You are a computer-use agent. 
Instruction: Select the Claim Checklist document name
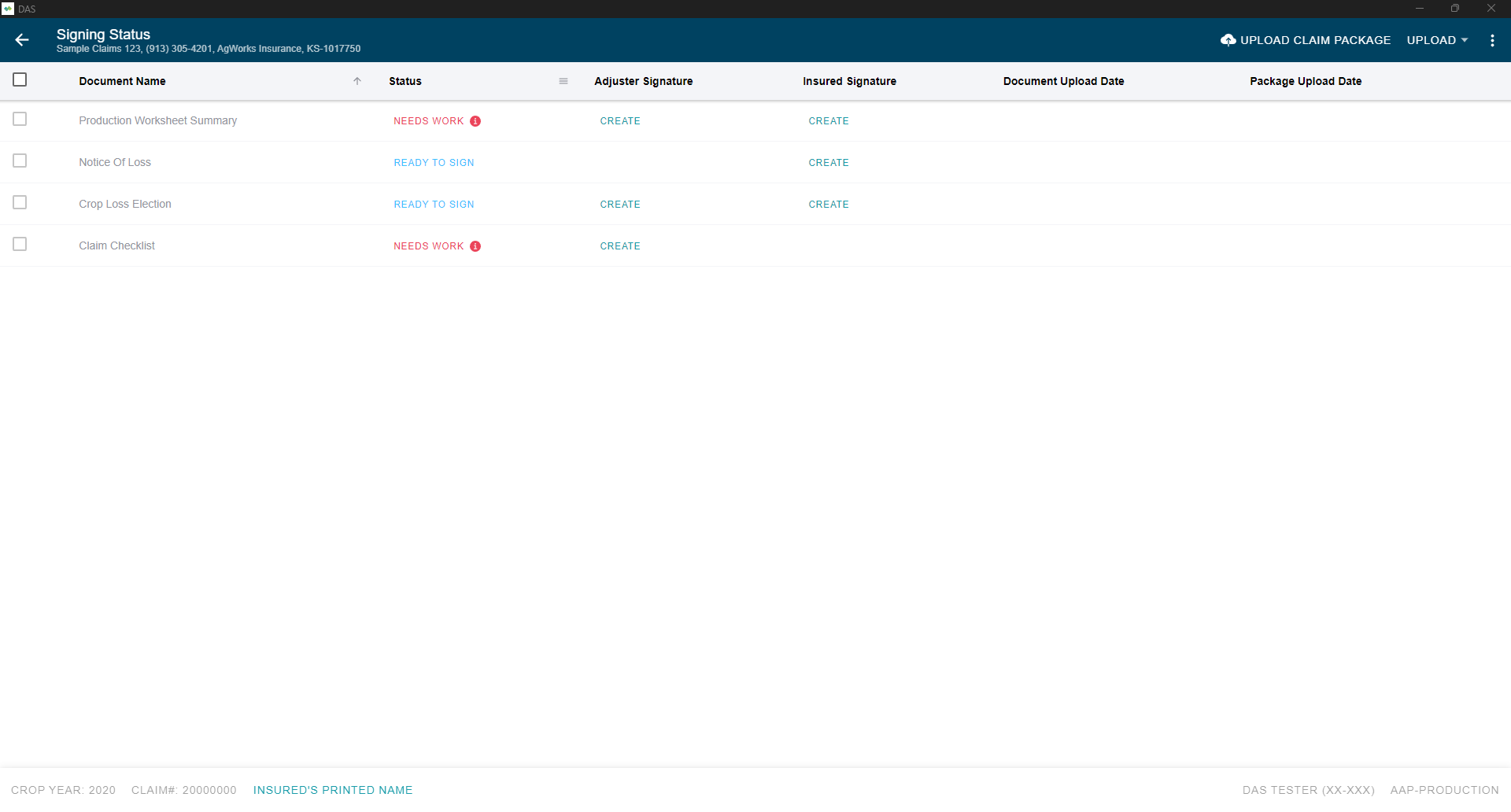click(116, 245)
